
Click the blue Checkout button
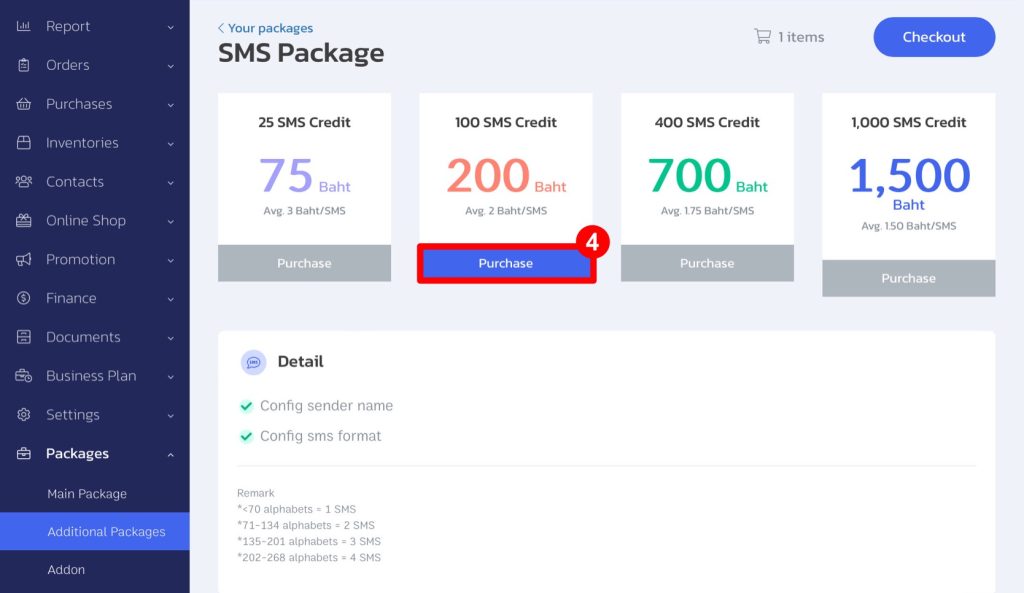point(934,37)
